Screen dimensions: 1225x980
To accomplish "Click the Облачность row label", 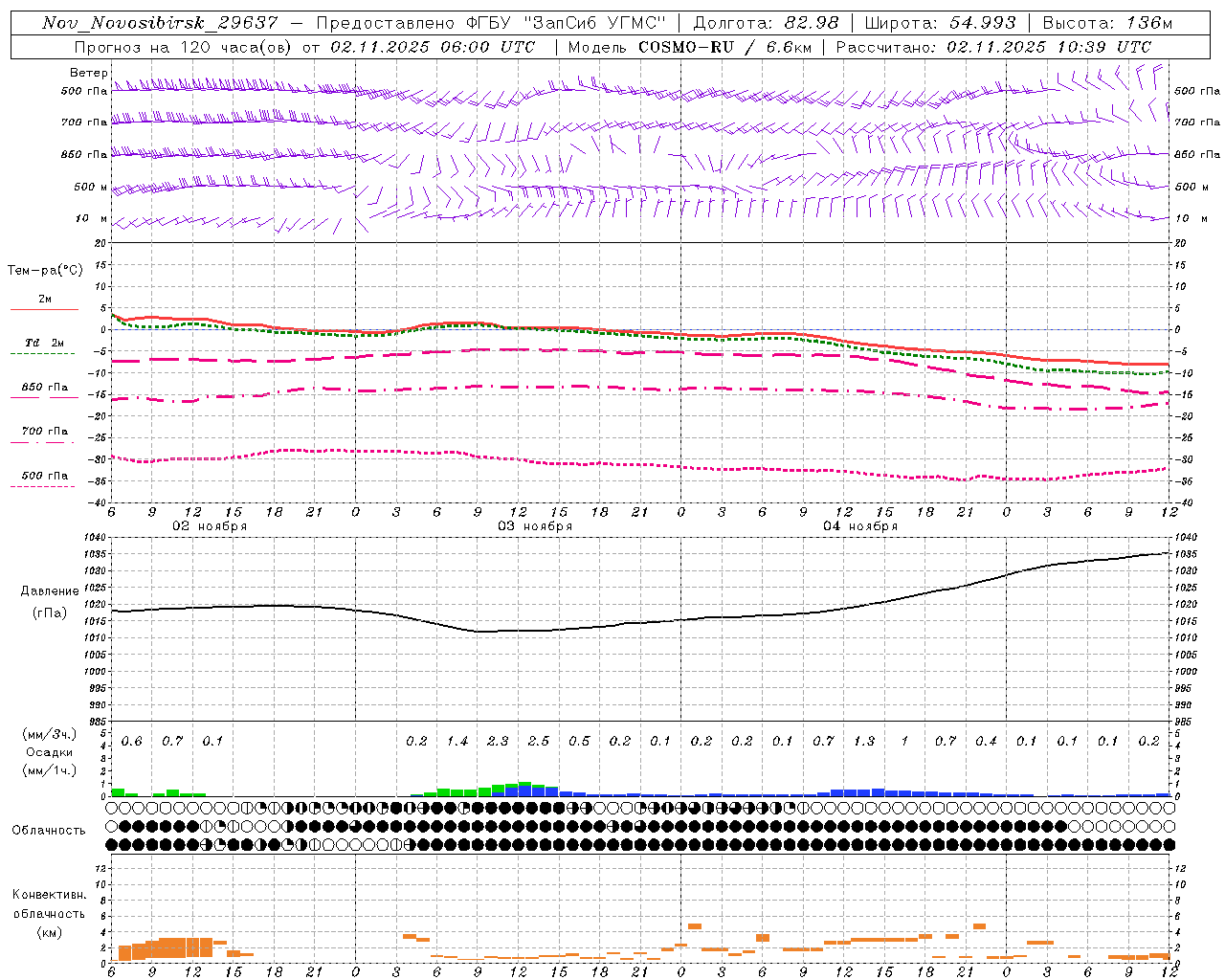I will click(49, 831).
